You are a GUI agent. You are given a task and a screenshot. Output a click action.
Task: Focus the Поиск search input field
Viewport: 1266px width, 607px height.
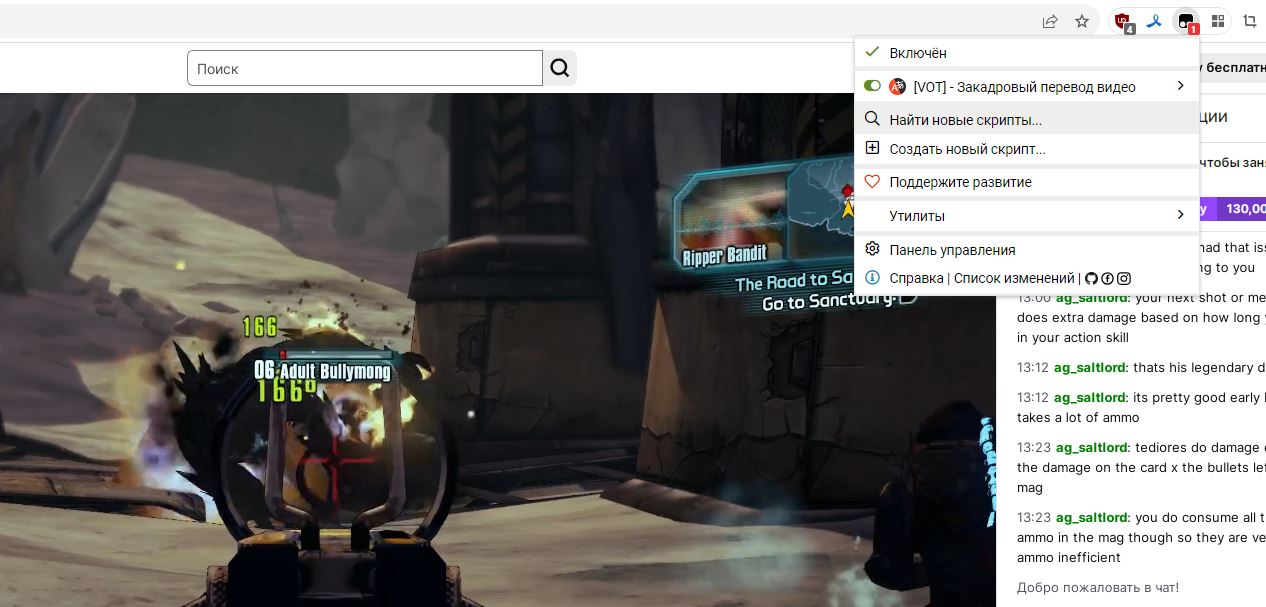coord(365,68)
